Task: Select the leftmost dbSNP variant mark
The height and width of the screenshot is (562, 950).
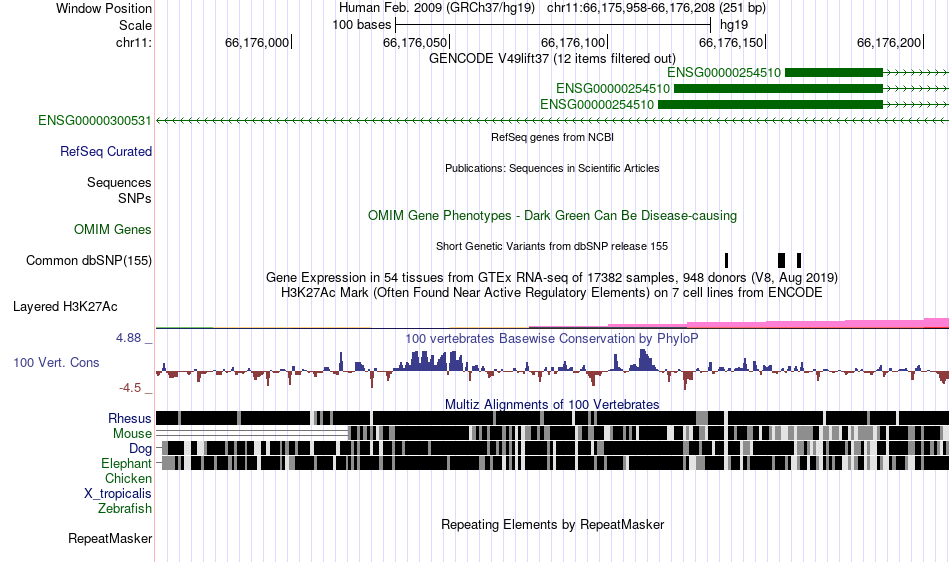Action: pyautogui.click(x=726, y=260)
